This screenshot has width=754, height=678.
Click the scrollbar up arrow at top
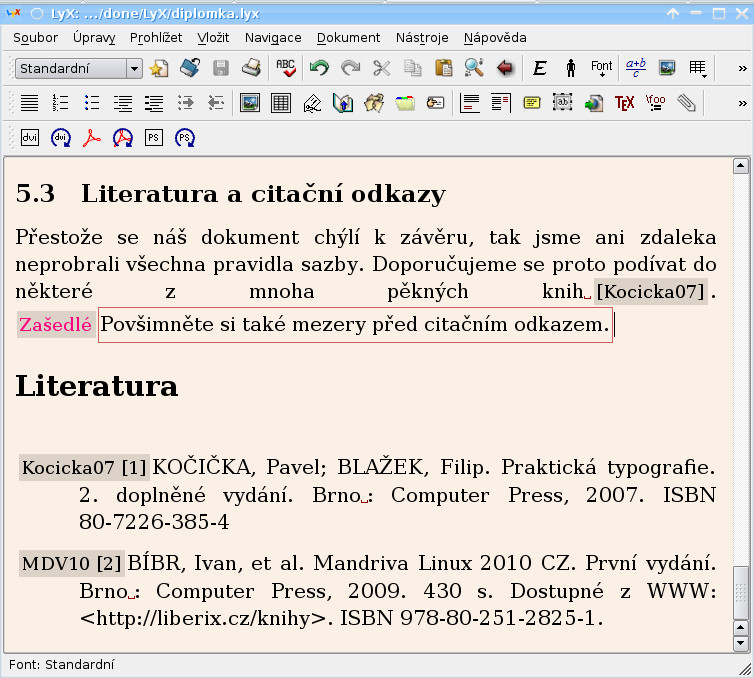pyautogui.click(x=741, y=166)
